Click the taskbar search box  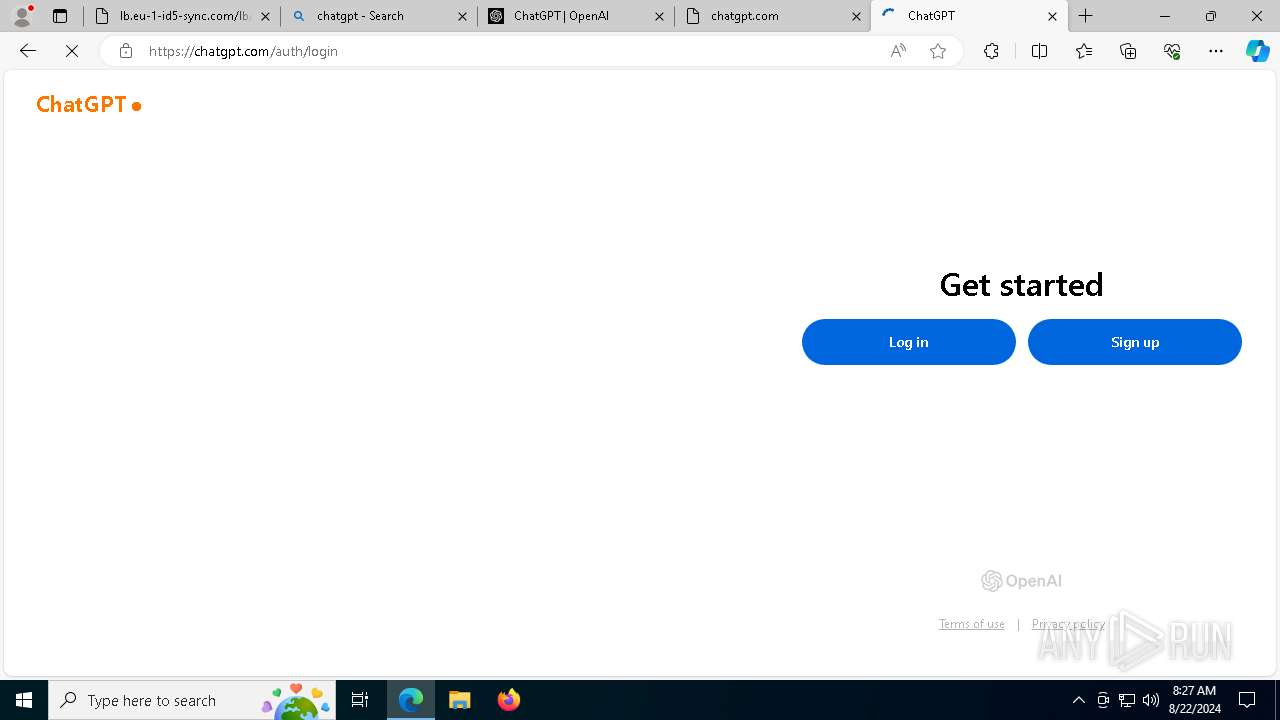point(191,700)
